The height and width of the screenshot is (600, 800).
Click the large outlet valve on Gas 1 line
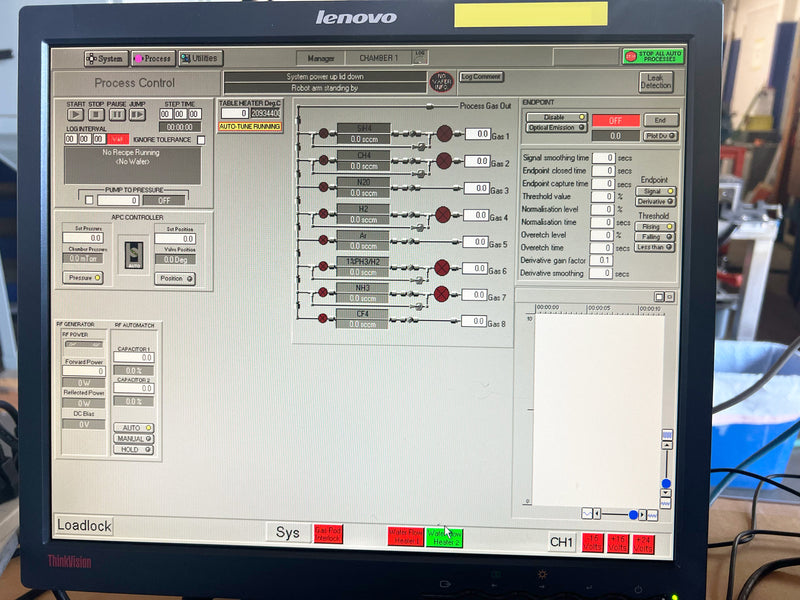point(444,134)
